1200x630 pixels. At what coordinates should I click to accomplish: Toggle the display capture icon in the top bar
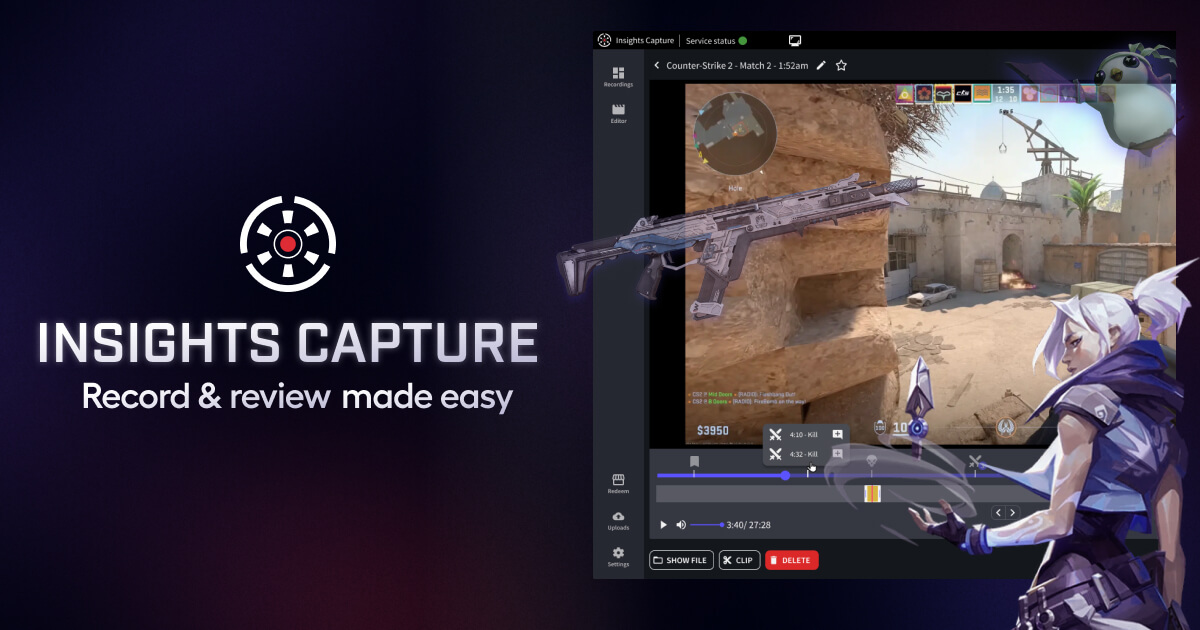794,40
